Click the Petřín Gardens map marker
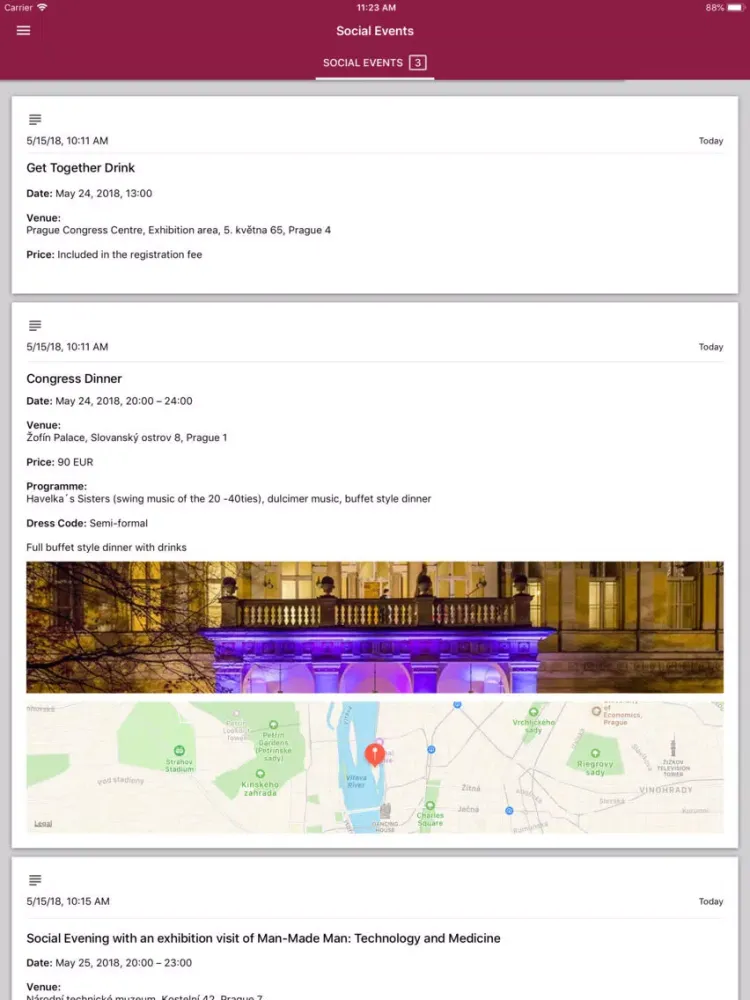 click(274, 724)
